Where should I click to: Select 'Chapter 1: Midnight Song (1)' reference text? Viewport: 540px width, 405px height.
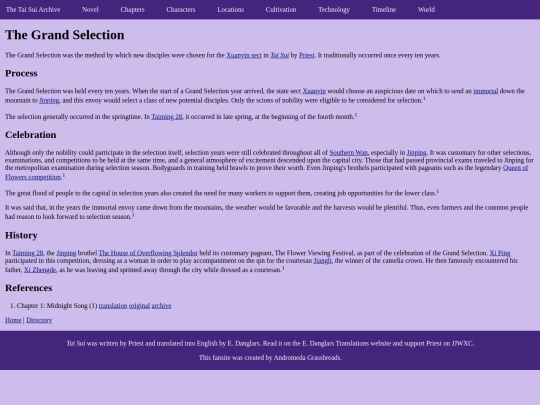click(57, 306)
